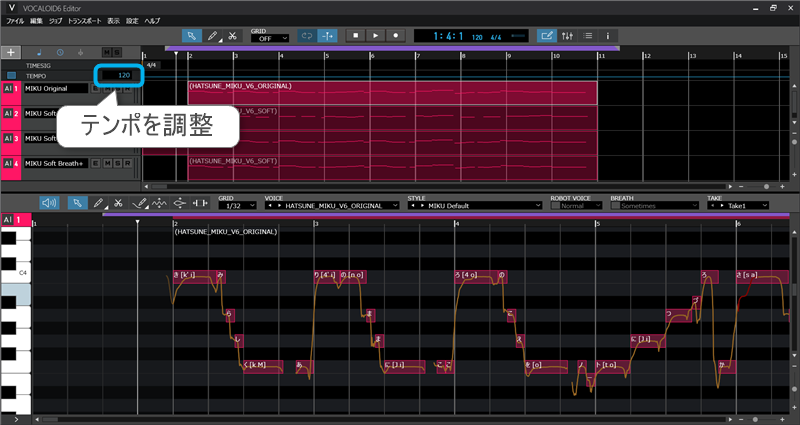The image size is (800, 425).
Task: Open the ヘルプ menu
Action: point(152,21)
